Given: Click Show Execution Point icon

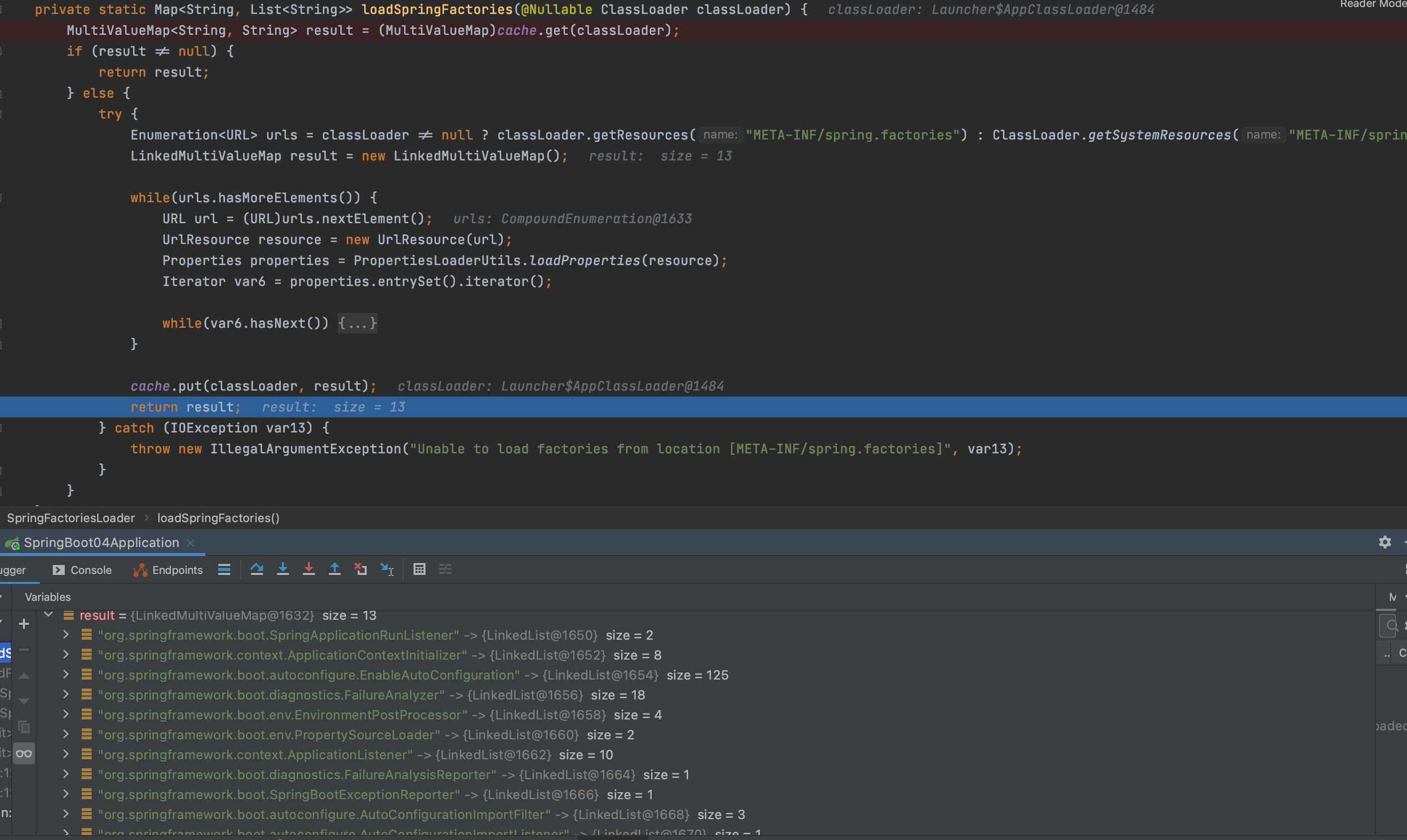Looking at the screenshot, I should click(x=224, y=569).
